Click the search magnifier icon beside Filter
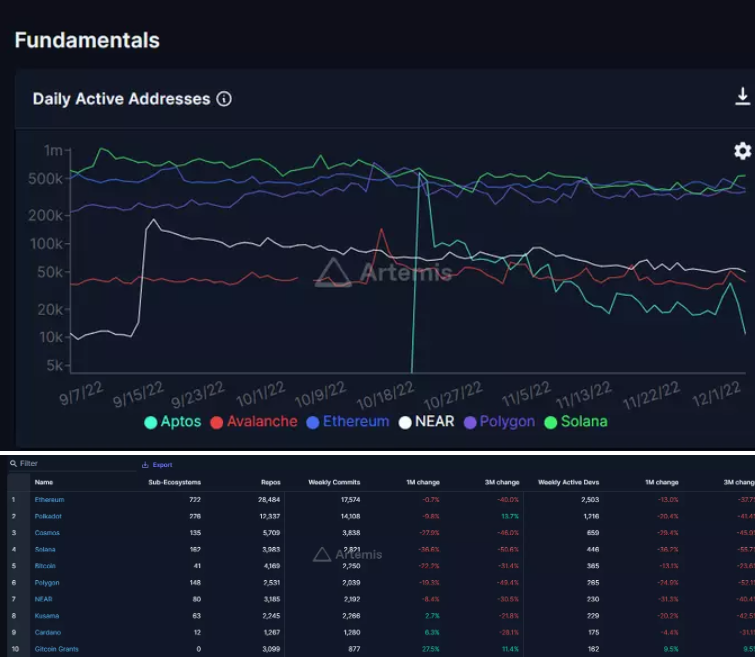755x657 pixels. 13,463
